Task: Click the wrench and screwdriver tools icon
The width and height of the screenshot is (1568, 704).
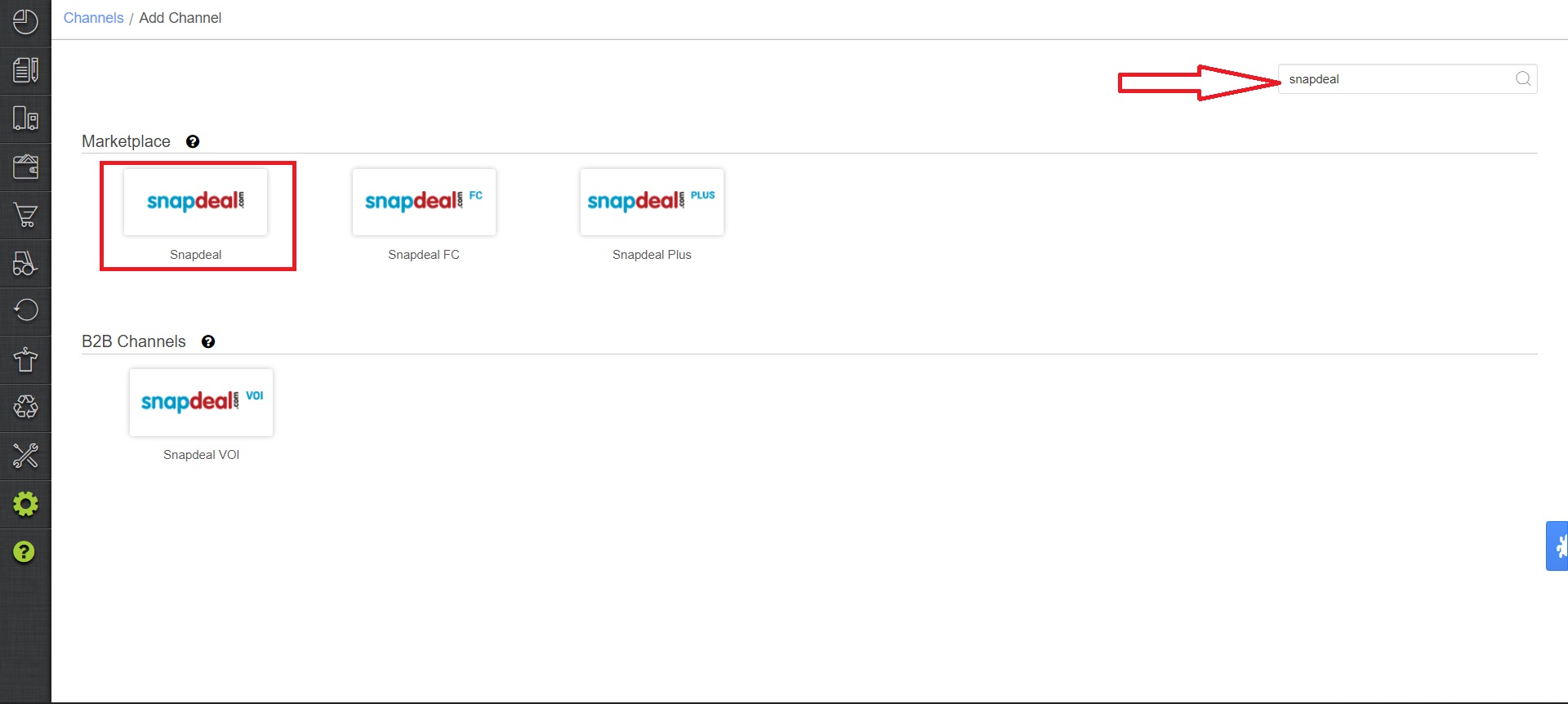Action: point(25,455)
